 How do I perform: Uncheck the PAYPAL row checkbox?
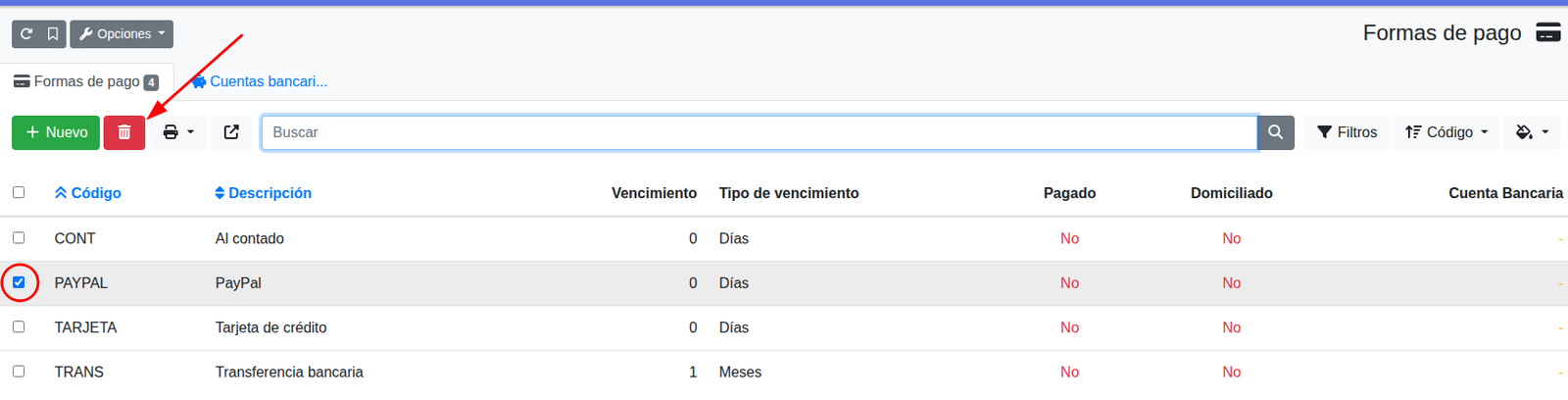point(19,282)
